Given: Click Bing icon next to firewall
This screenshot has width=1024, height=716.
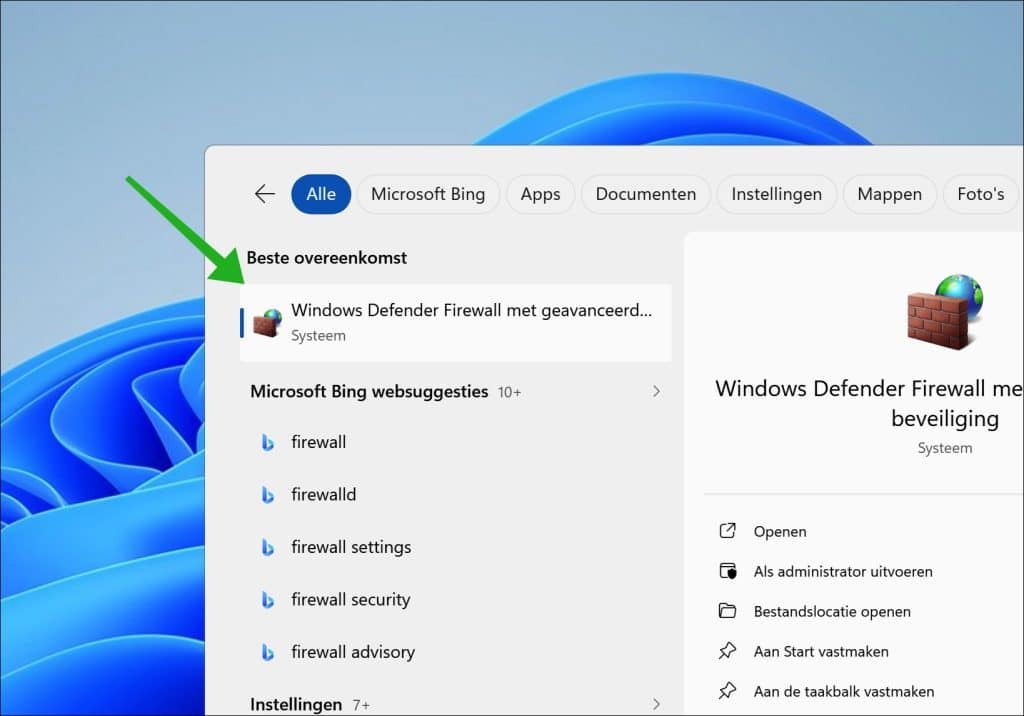Looking at the screenshot, I should click(267, 442).
